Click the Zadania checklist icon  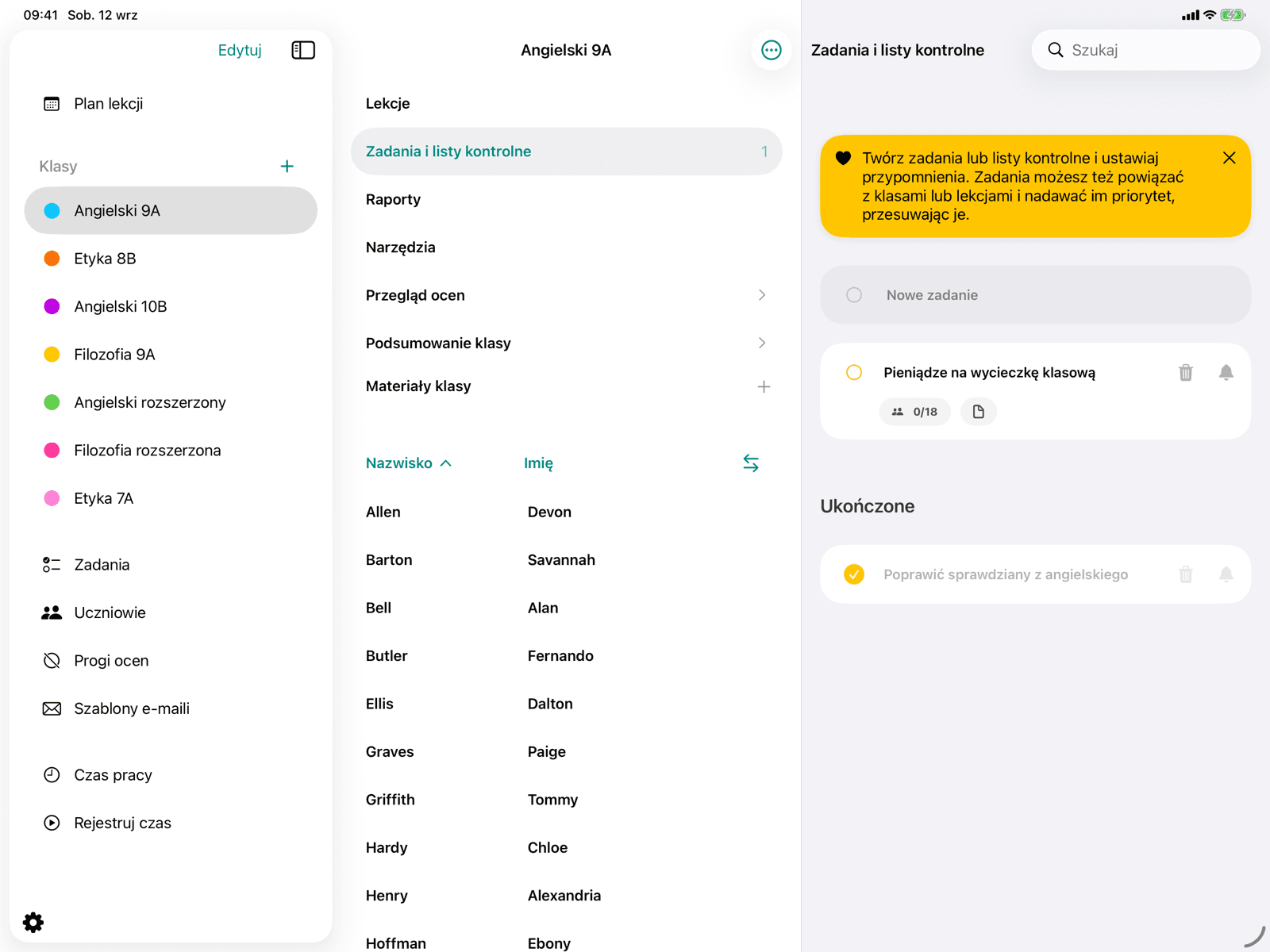(x=52, y=565)
